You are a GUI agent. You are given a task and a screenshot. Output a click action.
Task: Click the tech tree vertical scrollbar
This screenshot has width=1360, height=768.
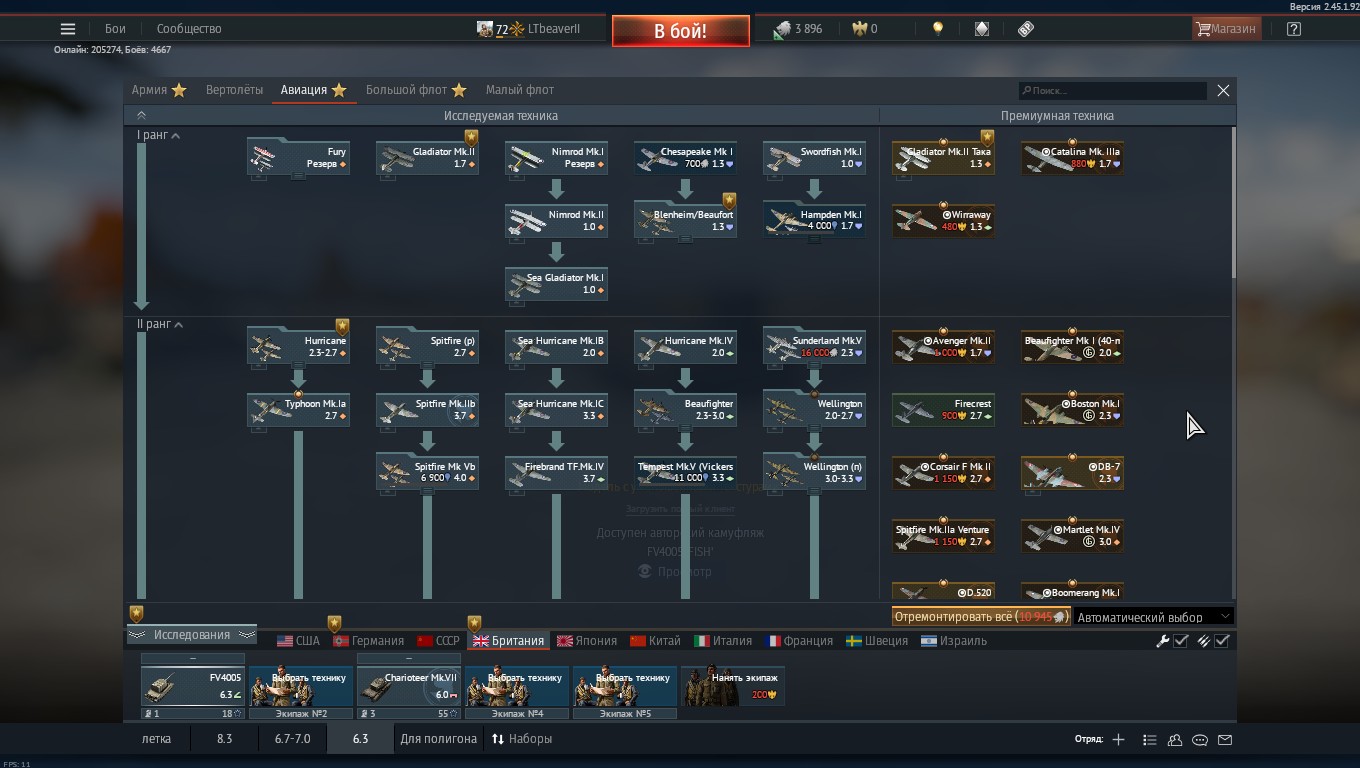pos(1233,204)
